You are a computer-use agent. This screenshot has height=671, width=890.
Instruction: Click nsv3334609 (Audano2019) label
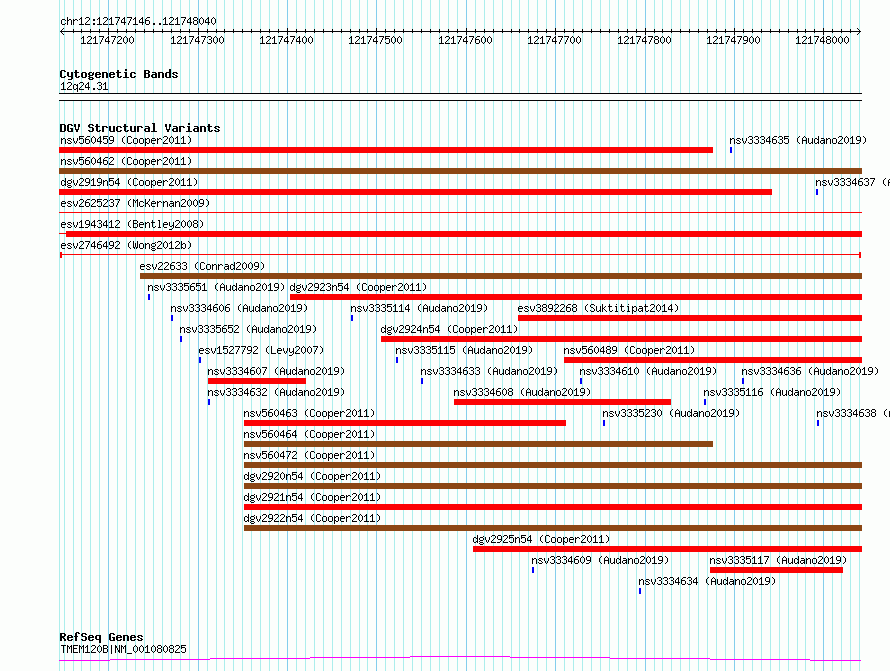(600, 560)
